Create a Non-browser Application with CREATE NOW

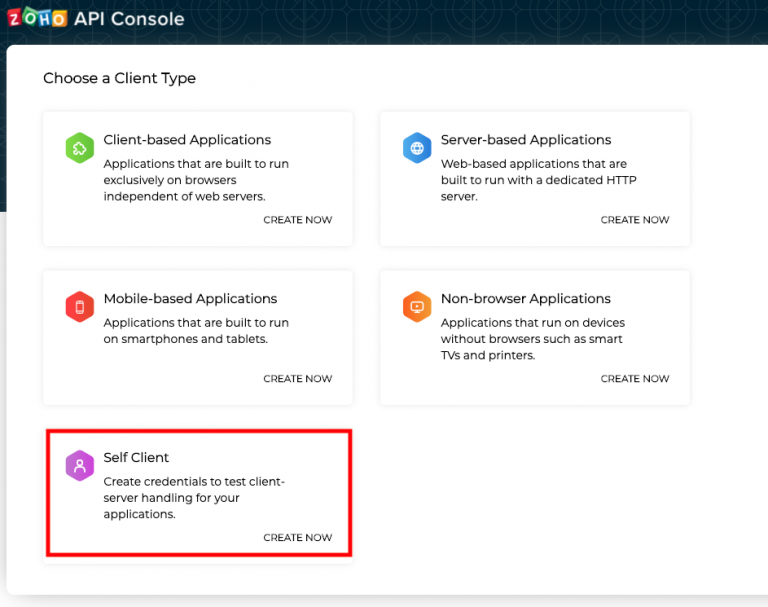coord(635,379)
